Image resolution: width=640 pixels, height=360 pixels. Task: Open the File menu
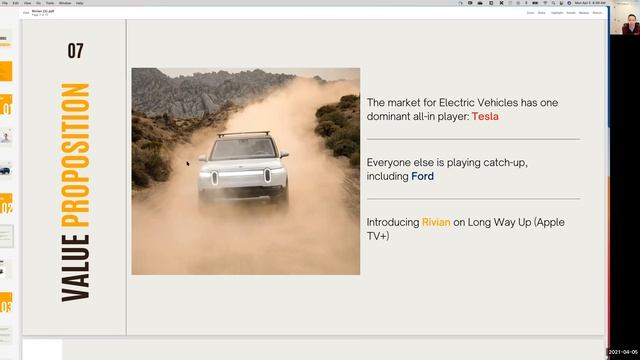pos(5,3)
